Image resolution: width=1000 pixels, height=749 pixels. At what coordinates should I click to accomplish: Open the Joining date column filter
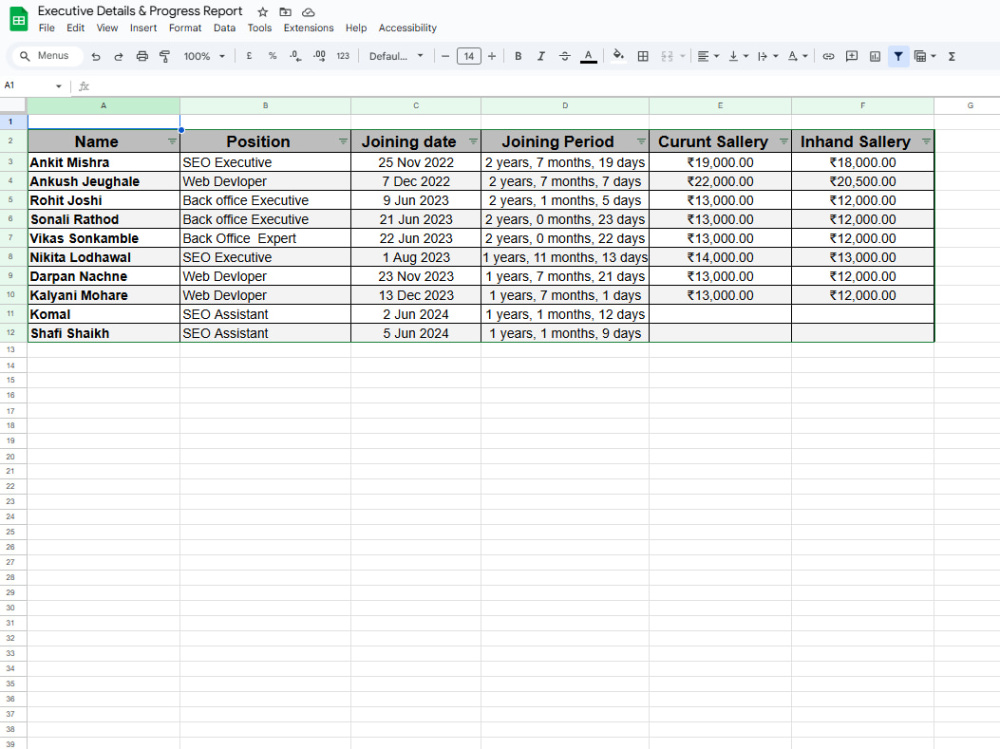tap(473, 141)
